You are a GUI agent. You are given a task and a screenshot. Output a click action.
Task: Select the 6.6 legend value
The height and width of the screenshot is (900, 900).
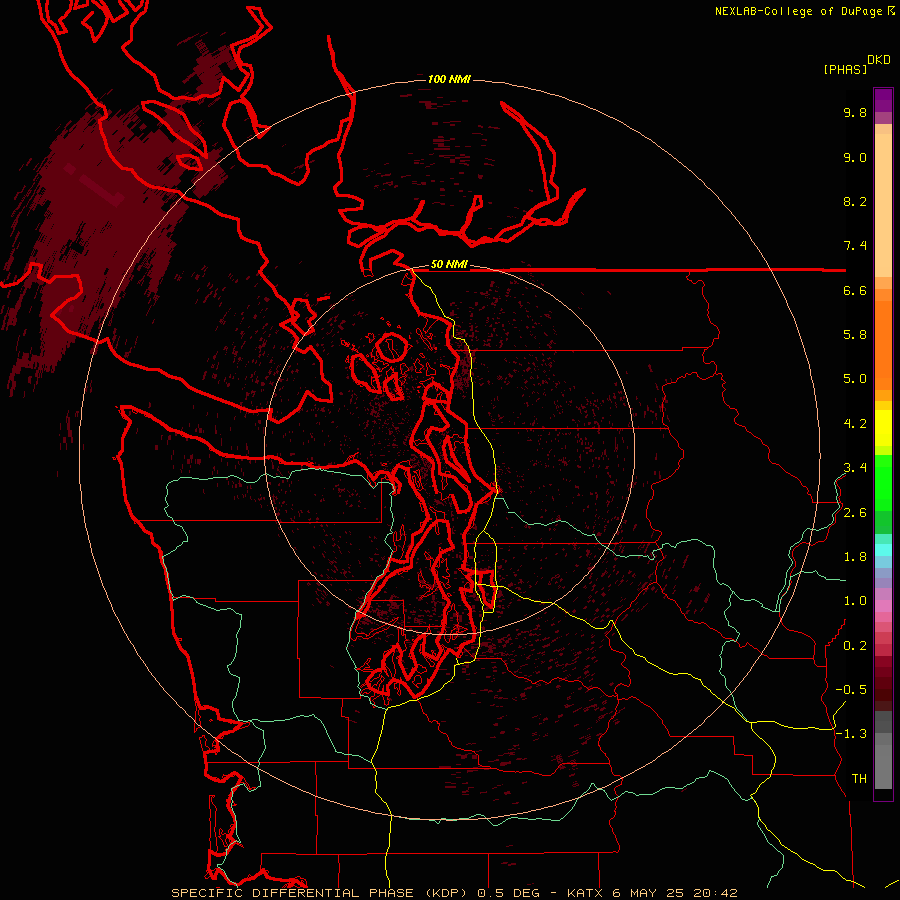coord(855,290)
